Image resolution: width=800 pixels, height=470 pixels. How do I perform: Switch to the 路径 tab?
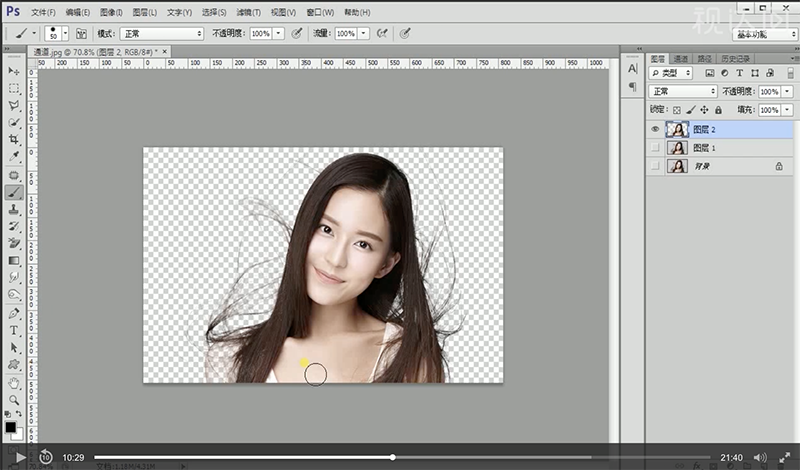pos(705,59)
